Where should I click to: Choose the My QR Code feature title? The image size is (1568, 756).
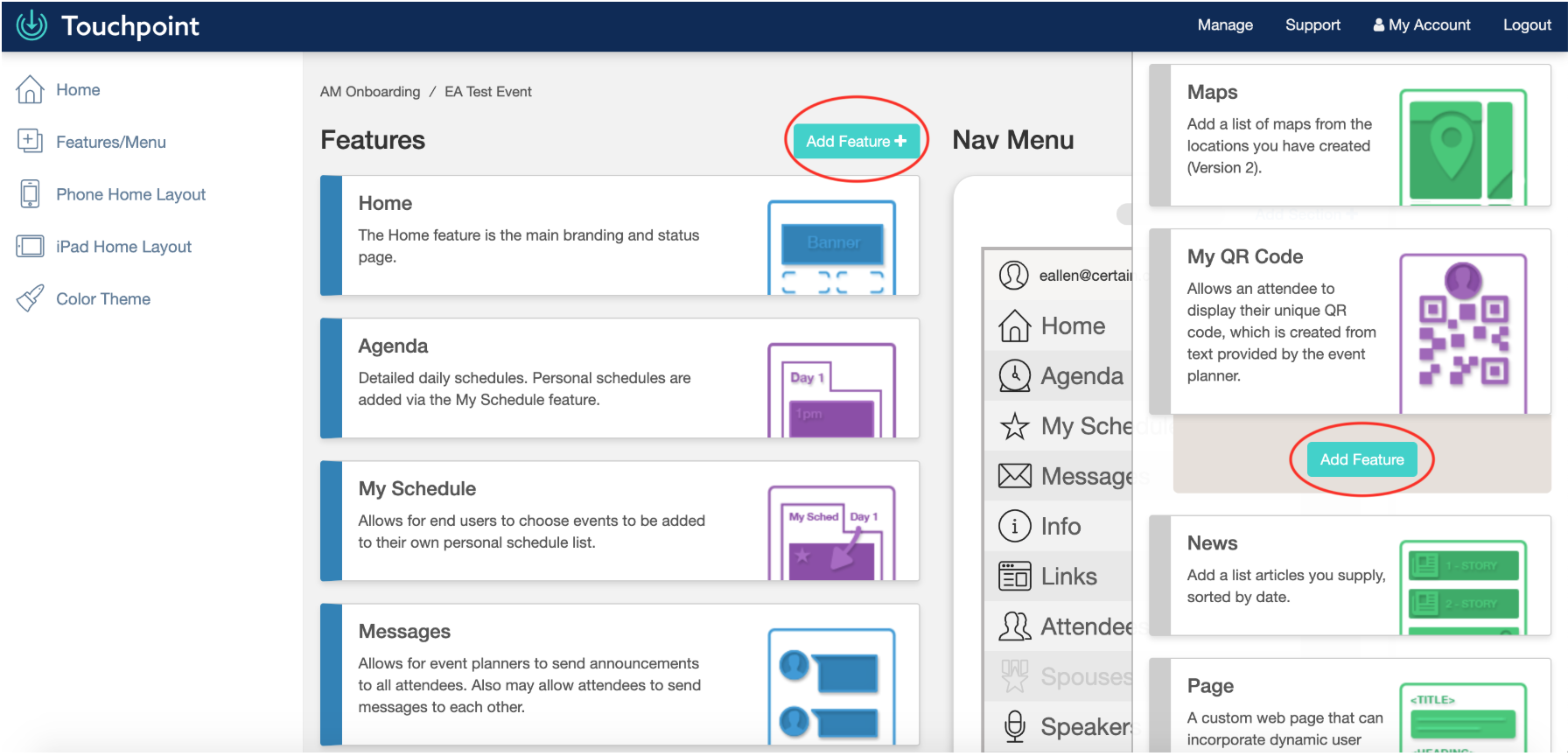[x=1245, y=256]
